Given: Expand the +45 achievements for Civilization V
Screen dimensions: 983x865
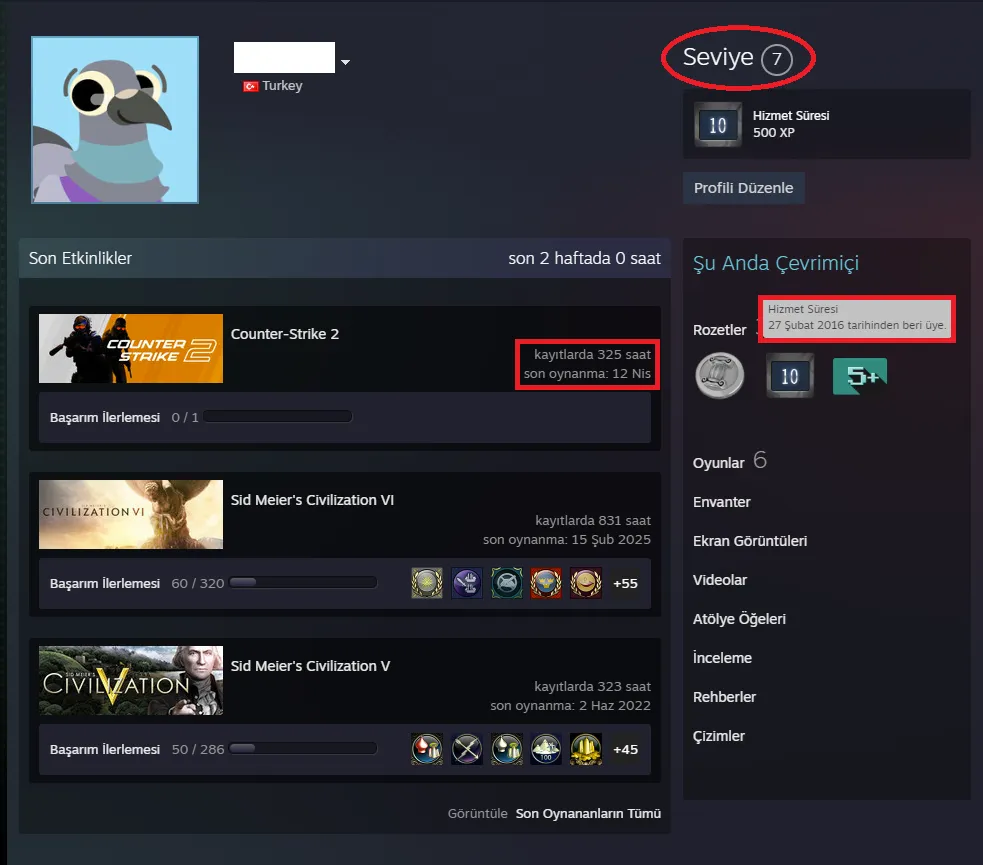Looking at the screenshot, I should 625,749.
